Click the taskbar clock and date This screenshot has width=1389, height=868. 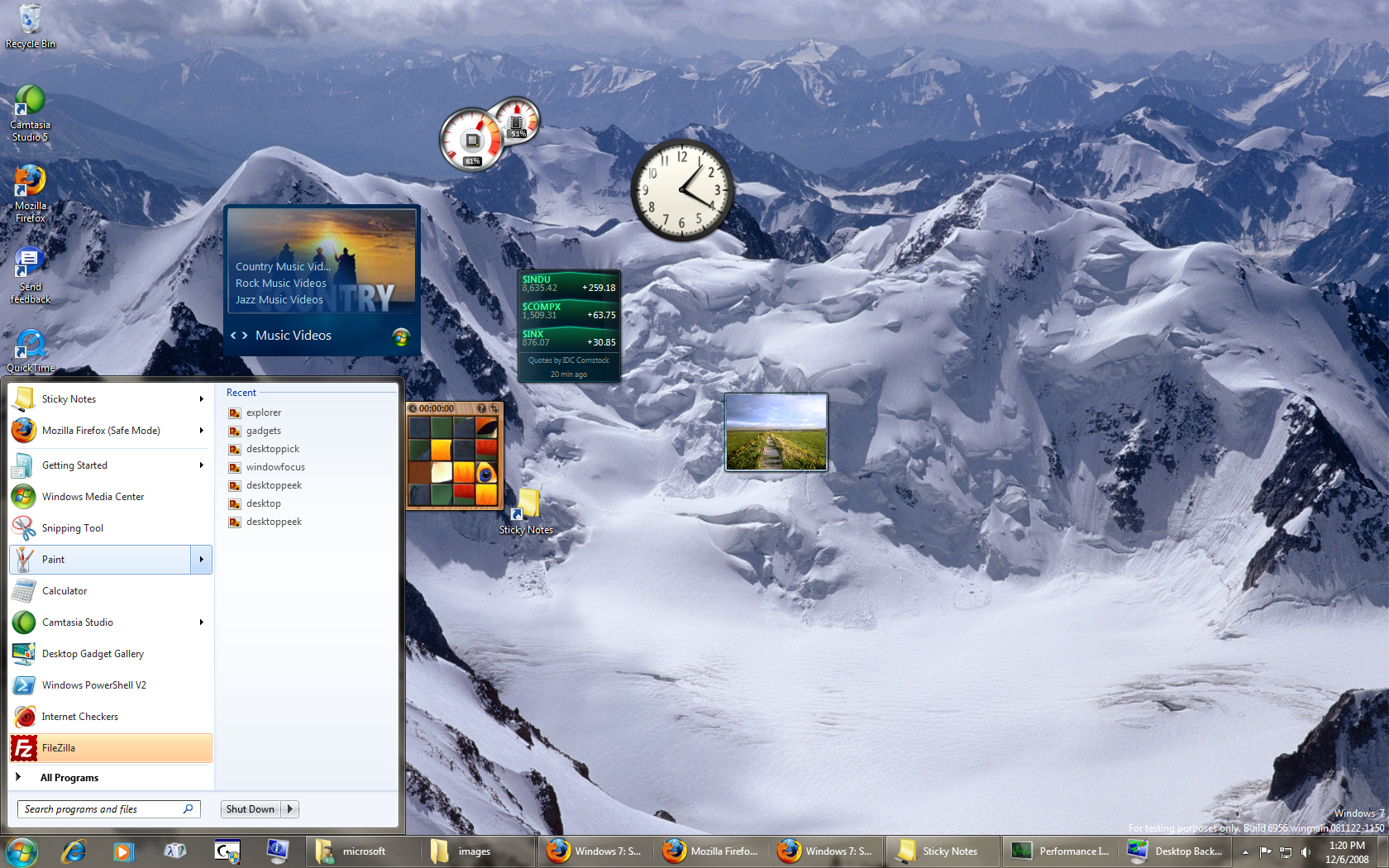pos(1347,852)
